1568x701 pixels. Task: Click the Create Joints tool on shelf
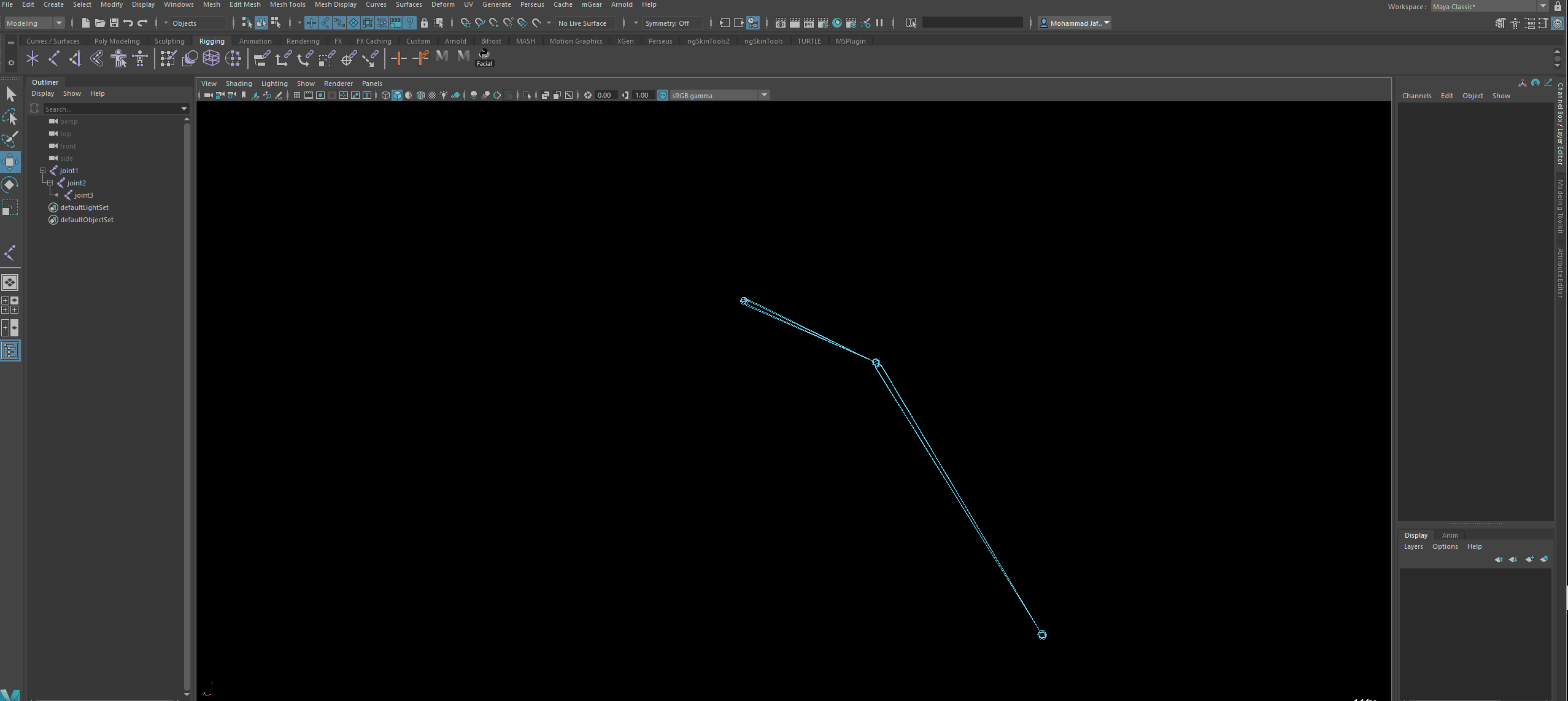[x=54, y=58]
